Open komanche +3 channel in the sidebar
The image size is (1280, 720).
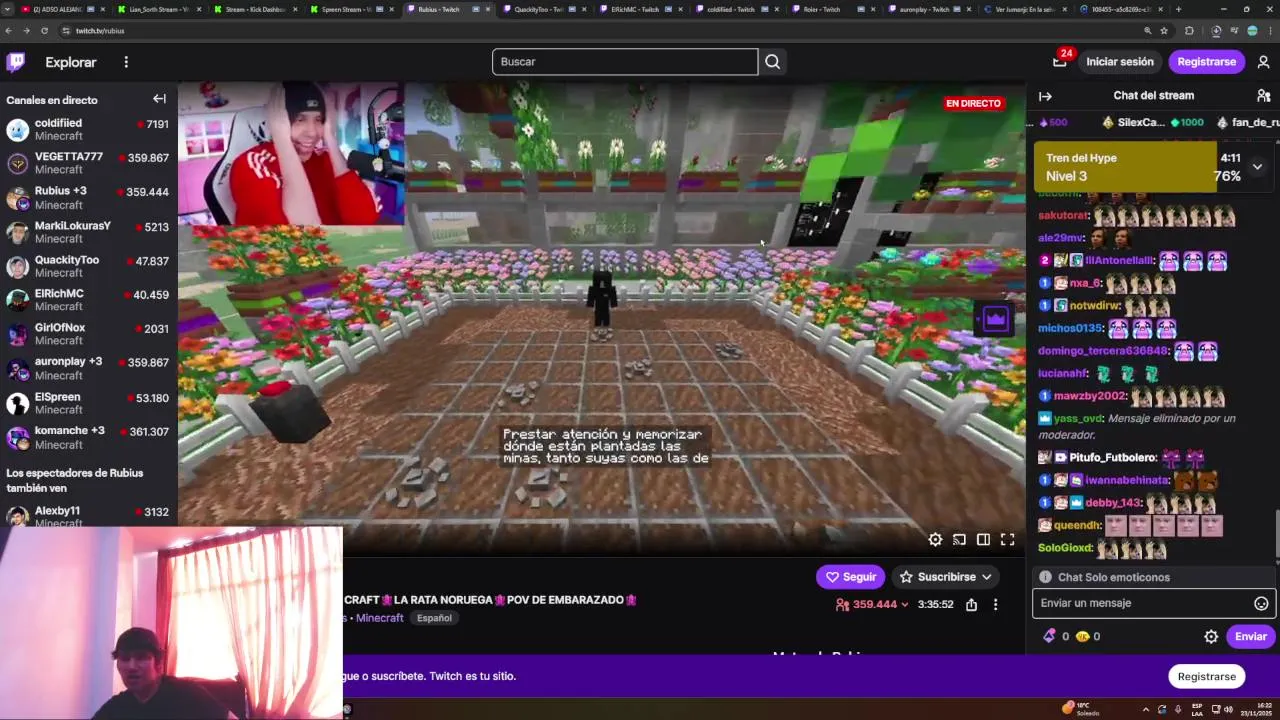88,437
